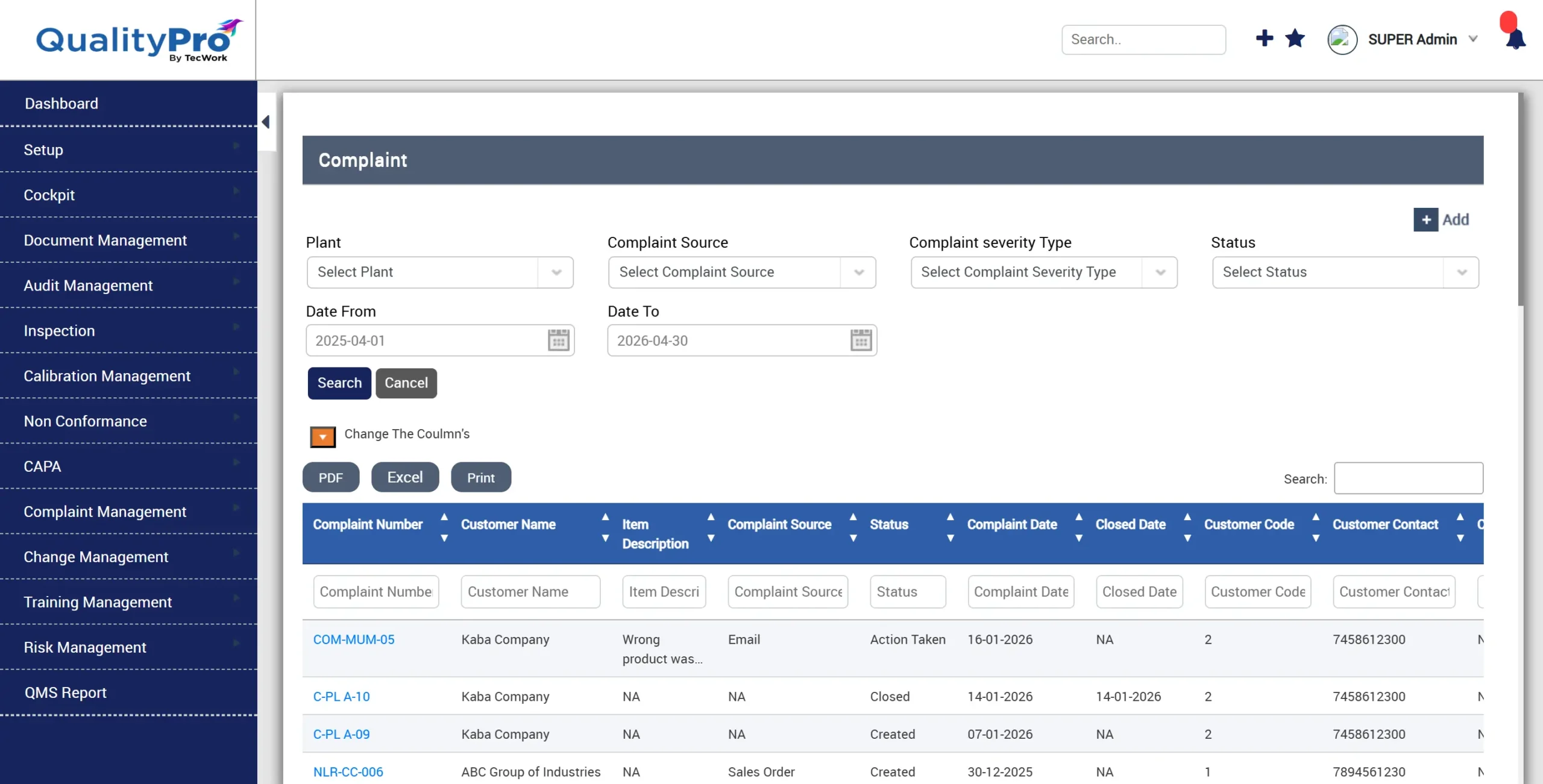Expand the Cockpit menu
Screen dimensions: 1543x784
tap(128, 195)
